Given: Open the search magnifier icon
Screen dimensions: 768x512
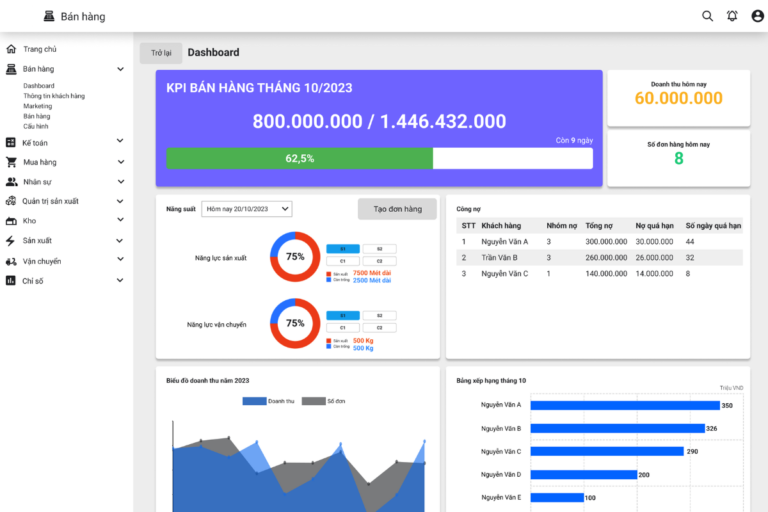Looking at the screenshot, I should 707,16.
